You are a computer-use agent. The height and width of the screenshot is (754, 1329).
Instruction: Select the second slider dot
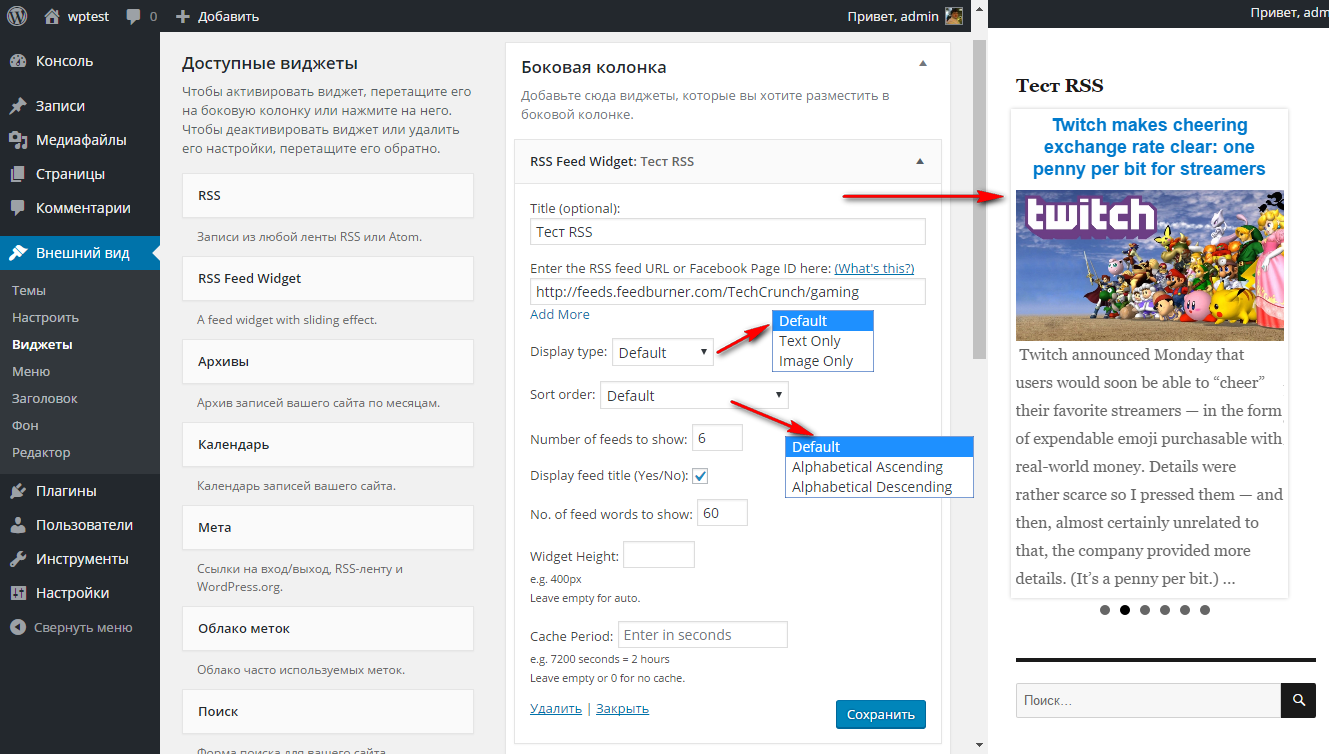pyautogui.click(x=1124, y=610)
